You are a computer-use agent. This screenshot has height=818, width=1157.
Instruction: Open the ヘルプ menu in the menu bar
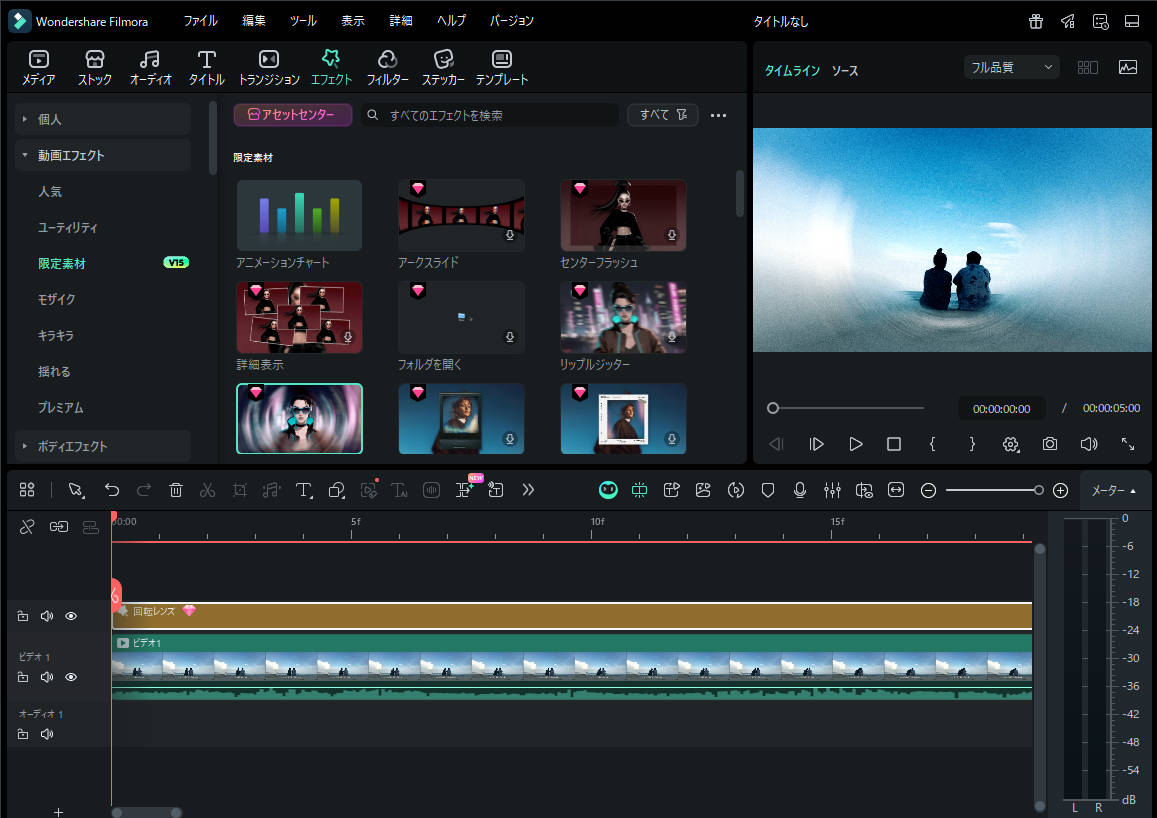tap(449, 20)
